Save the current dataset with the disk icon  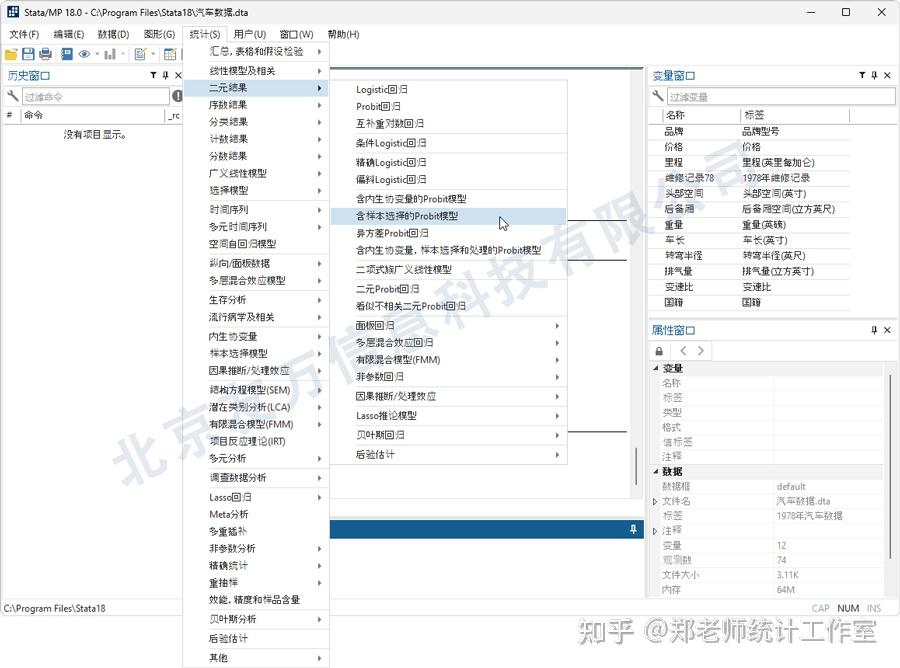coord(27,55)
